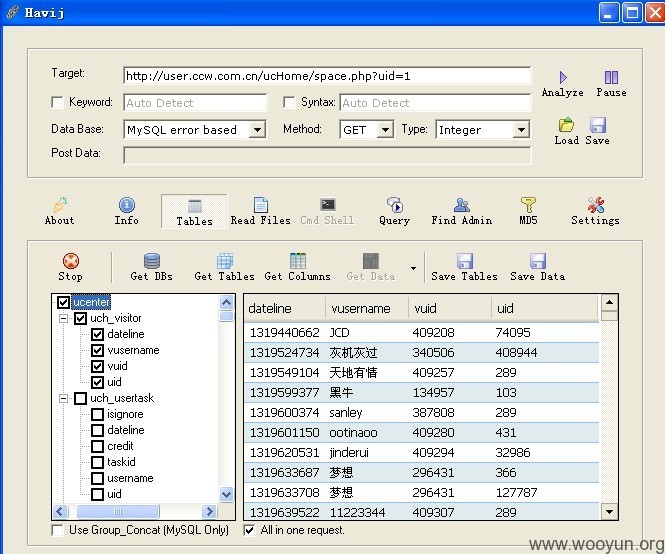Switch to the Tables section
The width and height of the screenshot is (665, 554).
[194, 212]
